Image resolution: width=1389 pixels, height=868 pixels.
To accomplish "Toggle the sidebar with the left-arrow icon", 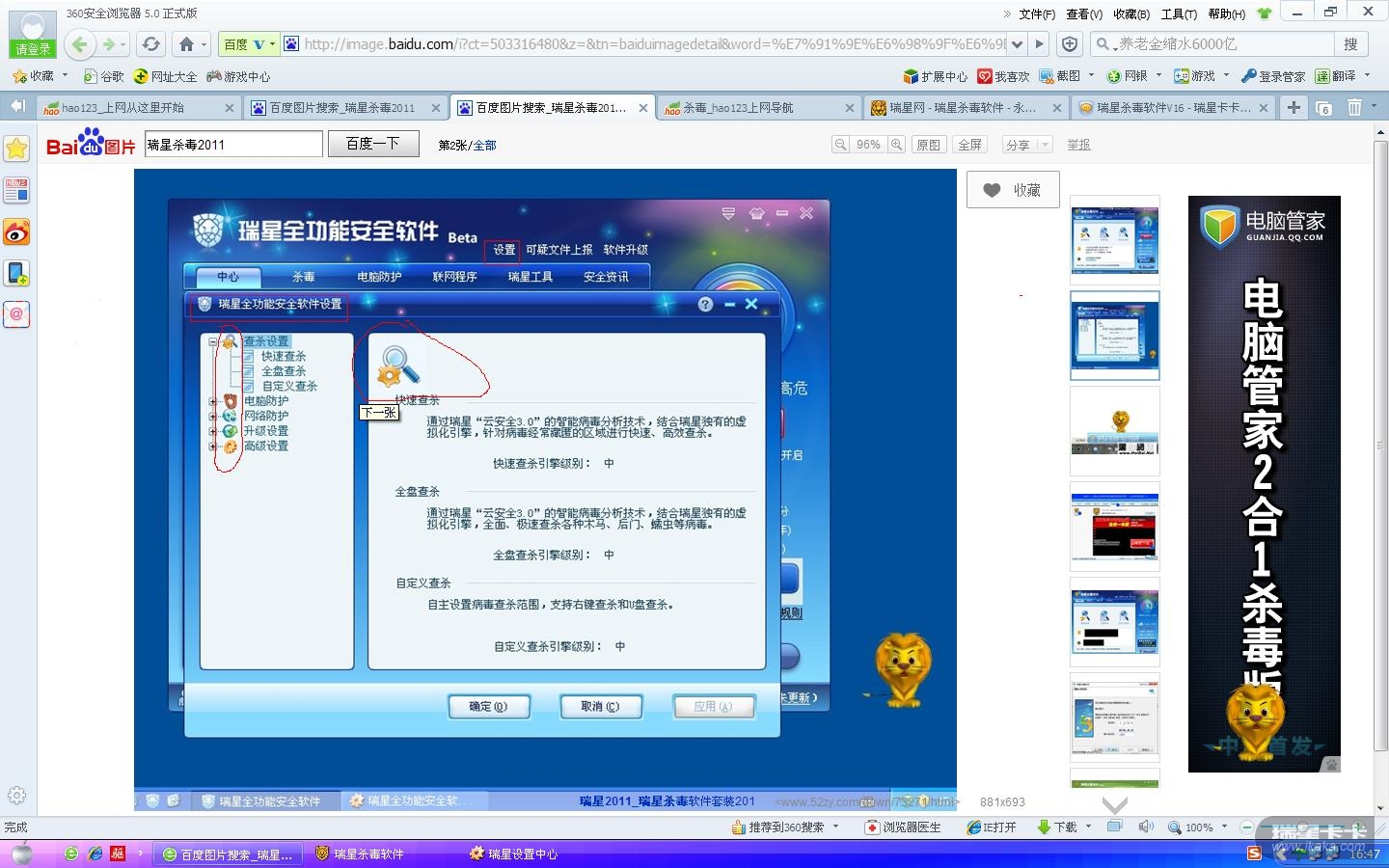I will [17, 106].
